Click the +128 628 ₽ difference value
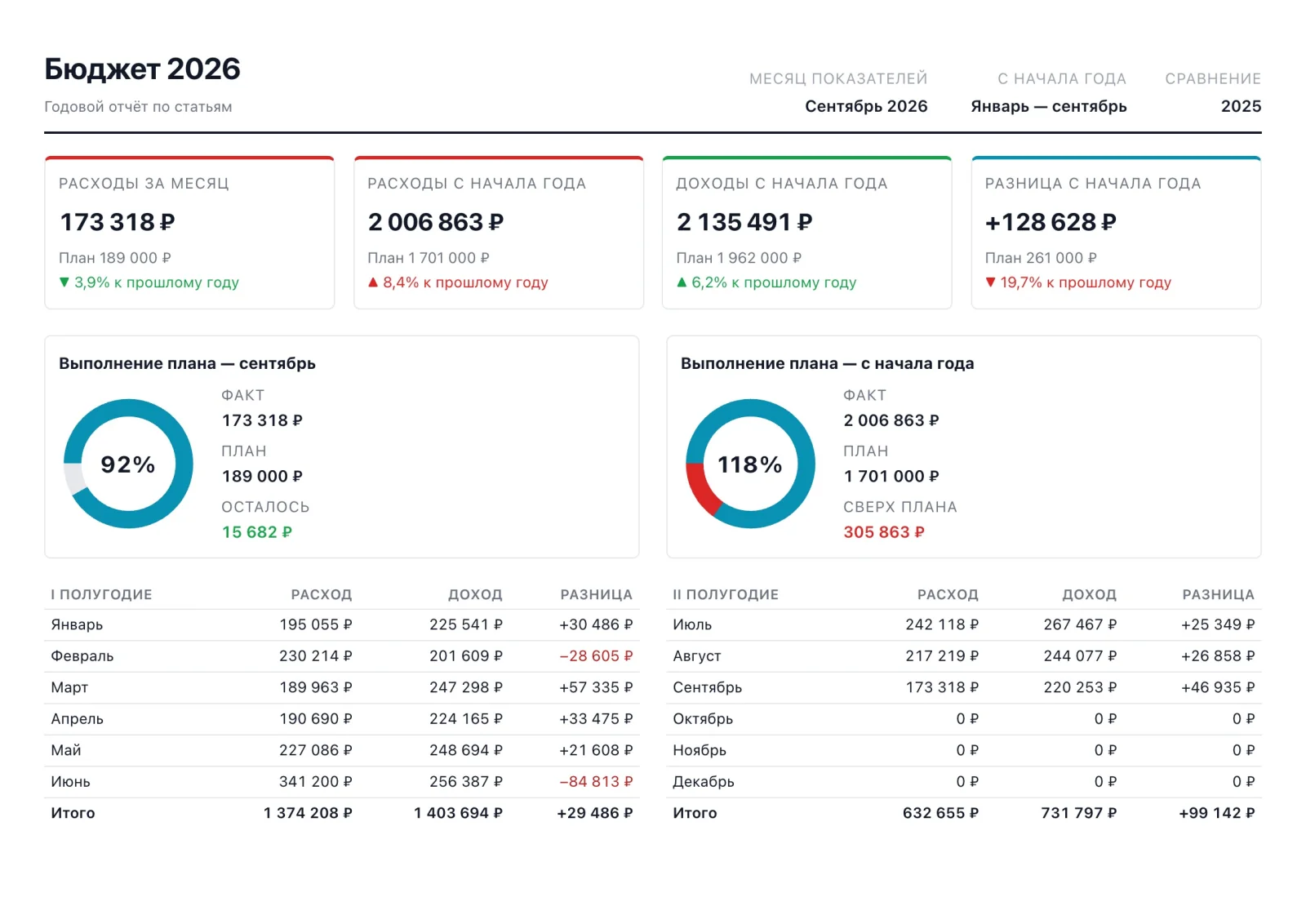Screen dimensions: 1306x924 [x=1050, y=222]
